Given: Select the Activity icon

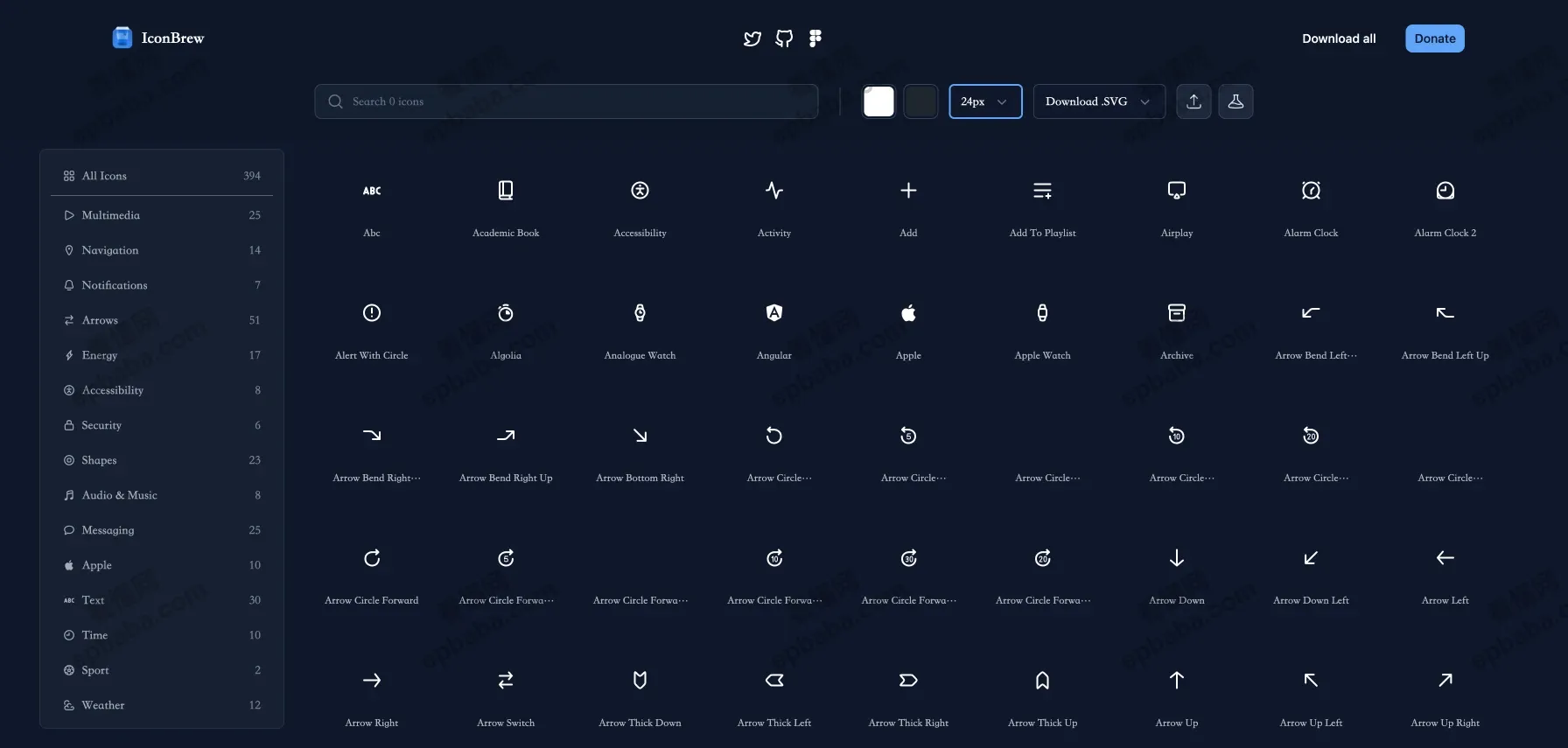Looking at the screenshot, I should click(774, 191).
